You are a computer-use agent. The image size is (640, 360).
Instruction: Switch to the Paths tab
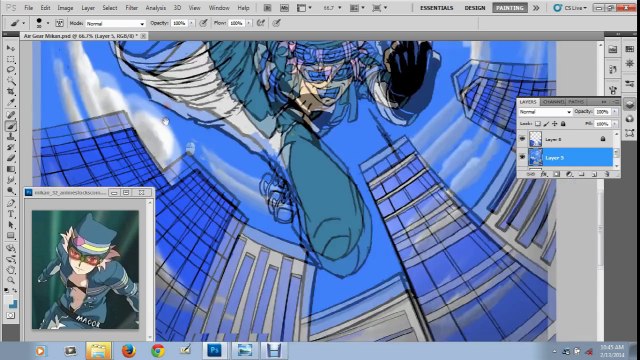point(576,102)
